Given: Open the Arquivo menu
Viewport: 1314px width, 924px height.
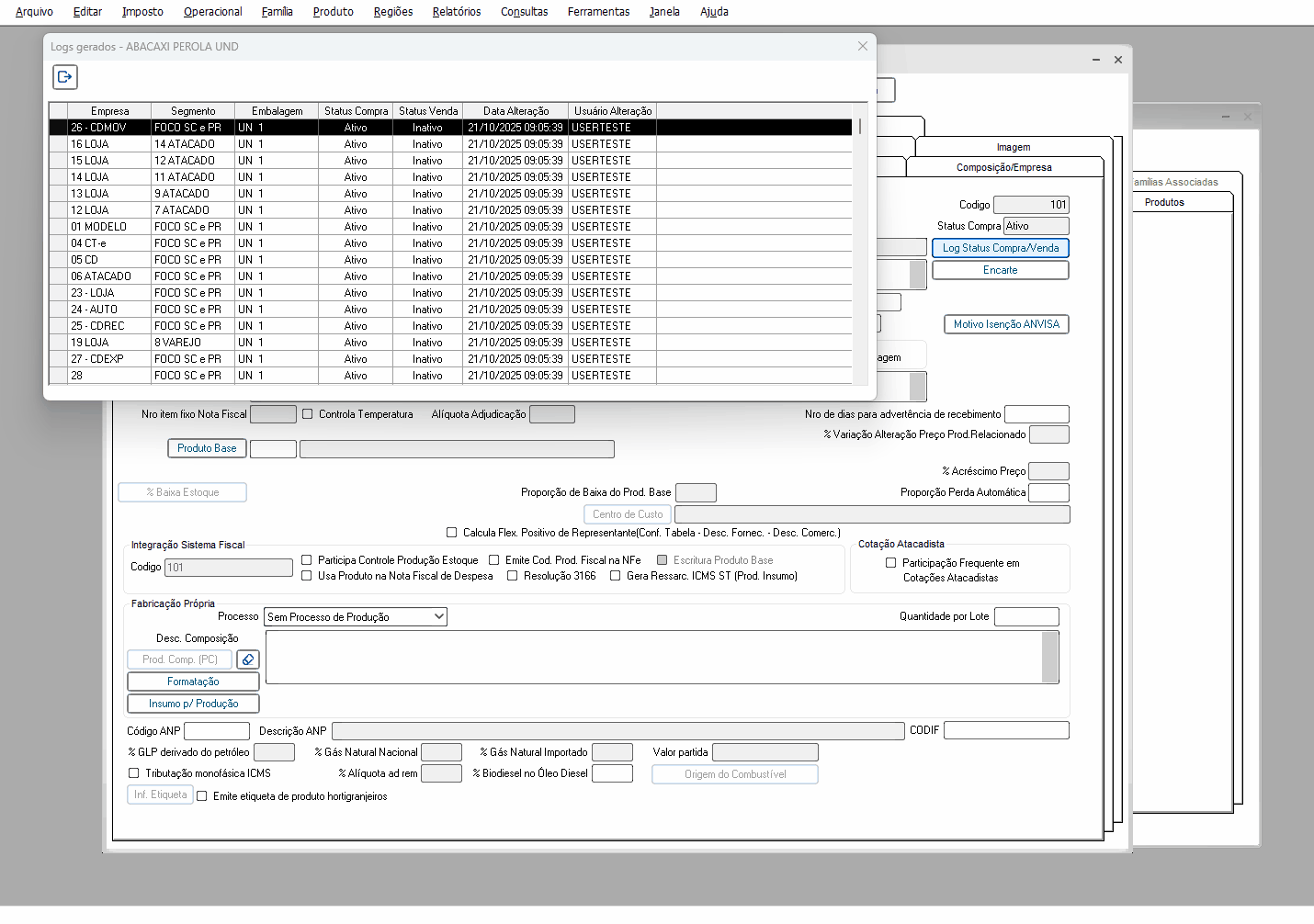Looking at the screenshot, I should click(x=34, y=12).
